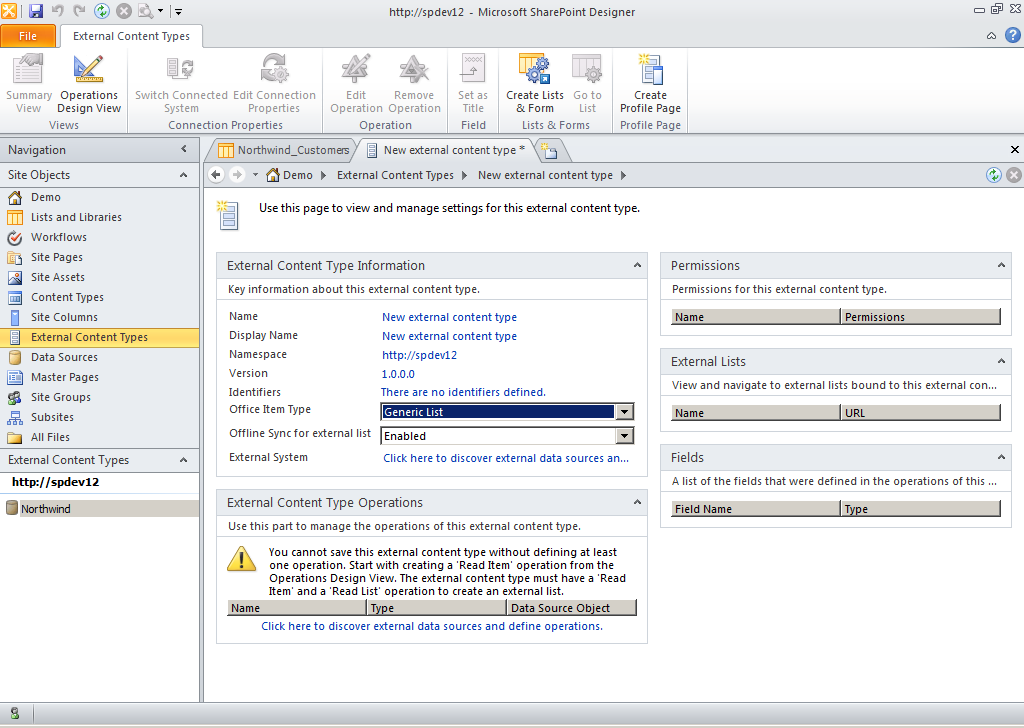Click Create Profile Page button

point(650,84)
